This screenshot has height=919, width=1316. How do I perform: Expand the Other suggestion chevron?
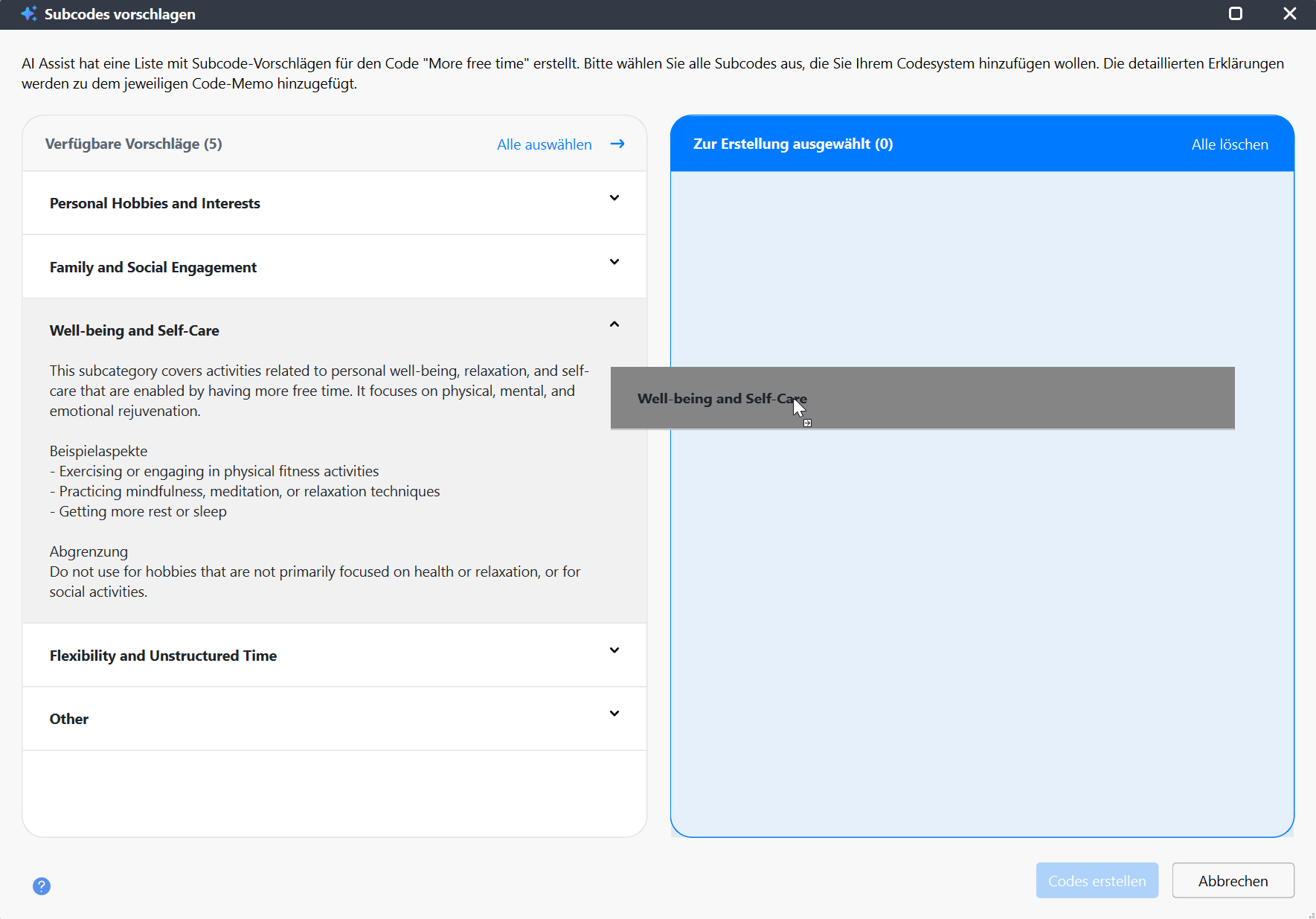614,714
